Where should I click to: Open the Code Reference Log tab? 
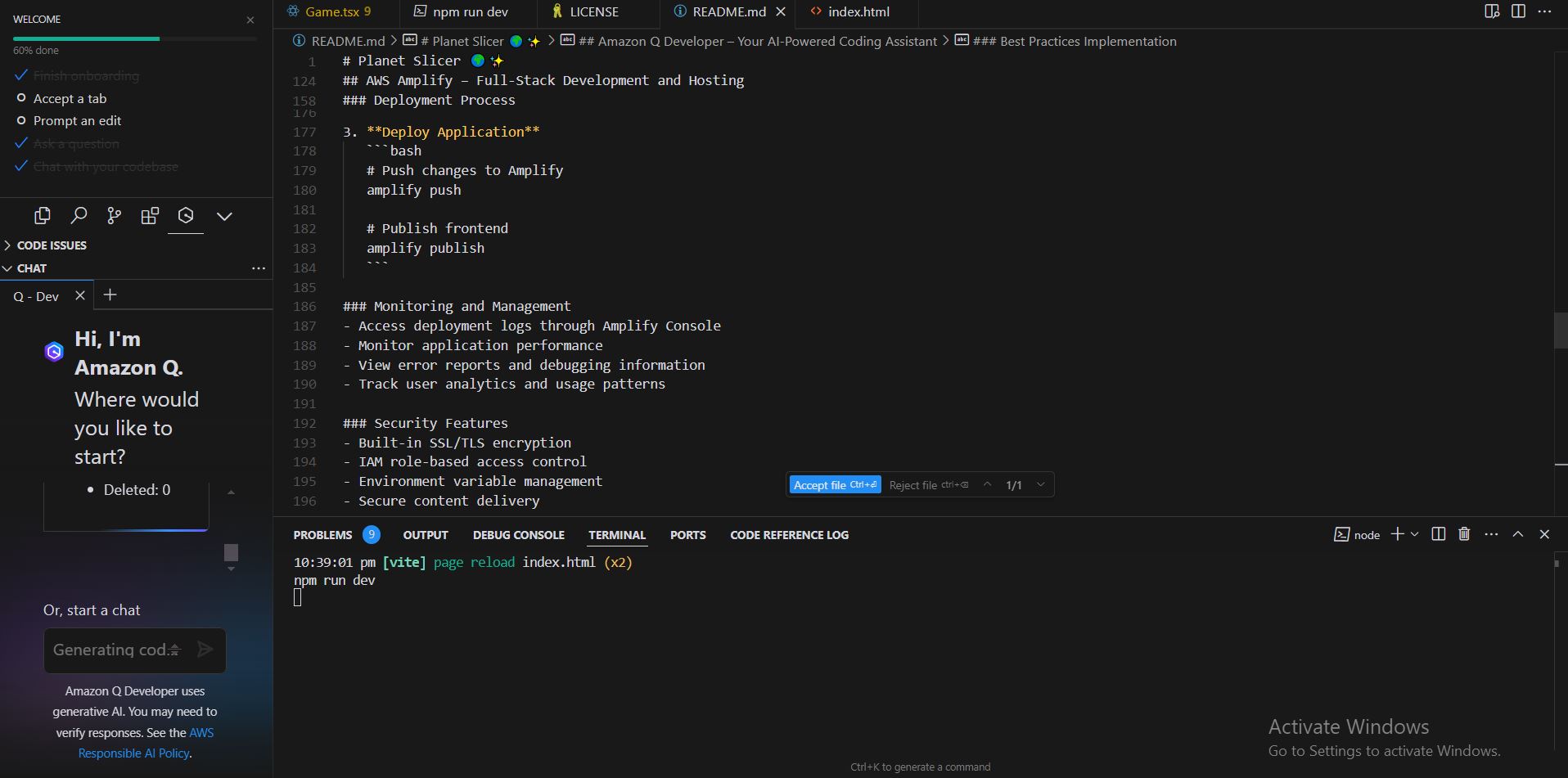(790, 535)
